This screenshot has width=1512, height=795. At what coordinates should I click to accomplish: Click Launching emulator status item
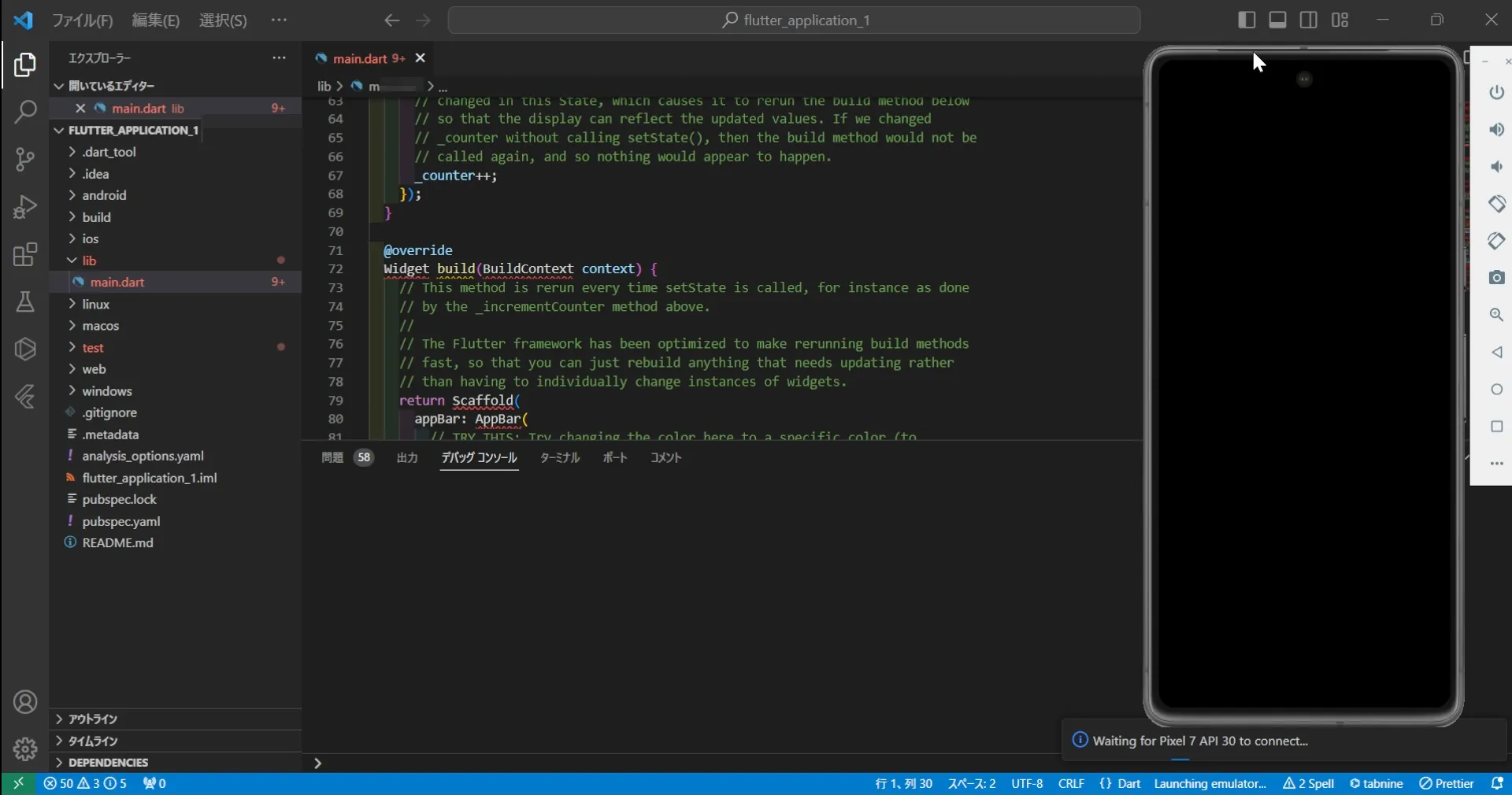pyautogui.click(x=1210, y=783)
